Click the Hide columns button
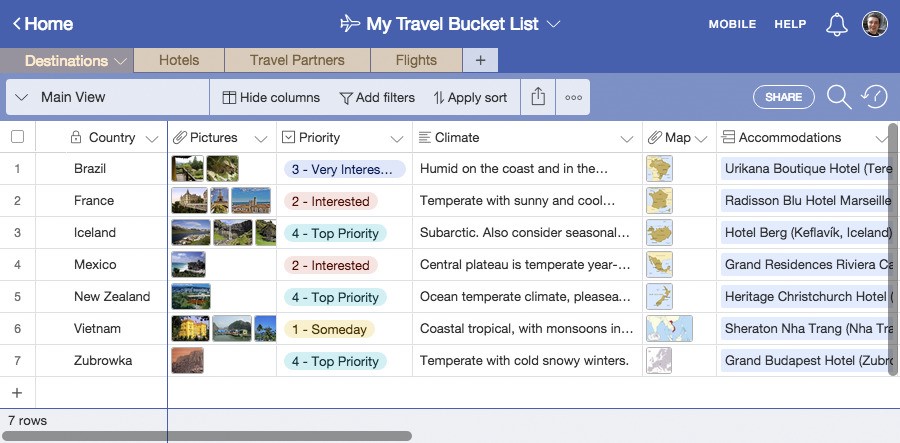Screen dimensions: 900x443 tap(271, 98)
